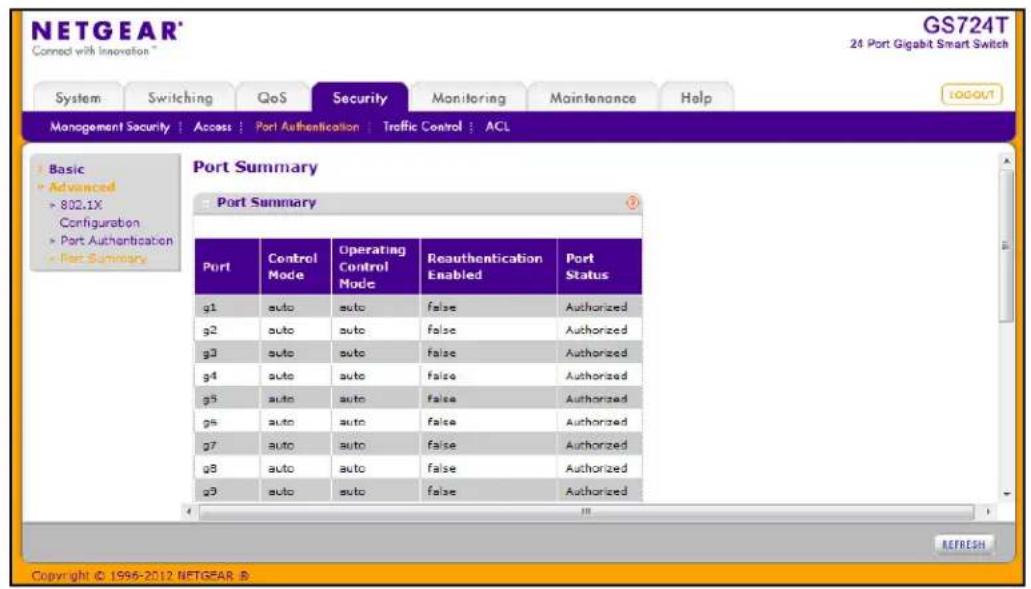Click the false value in g2 row
This screenshot has width=1031, height=589.
[x=441, y=330]
